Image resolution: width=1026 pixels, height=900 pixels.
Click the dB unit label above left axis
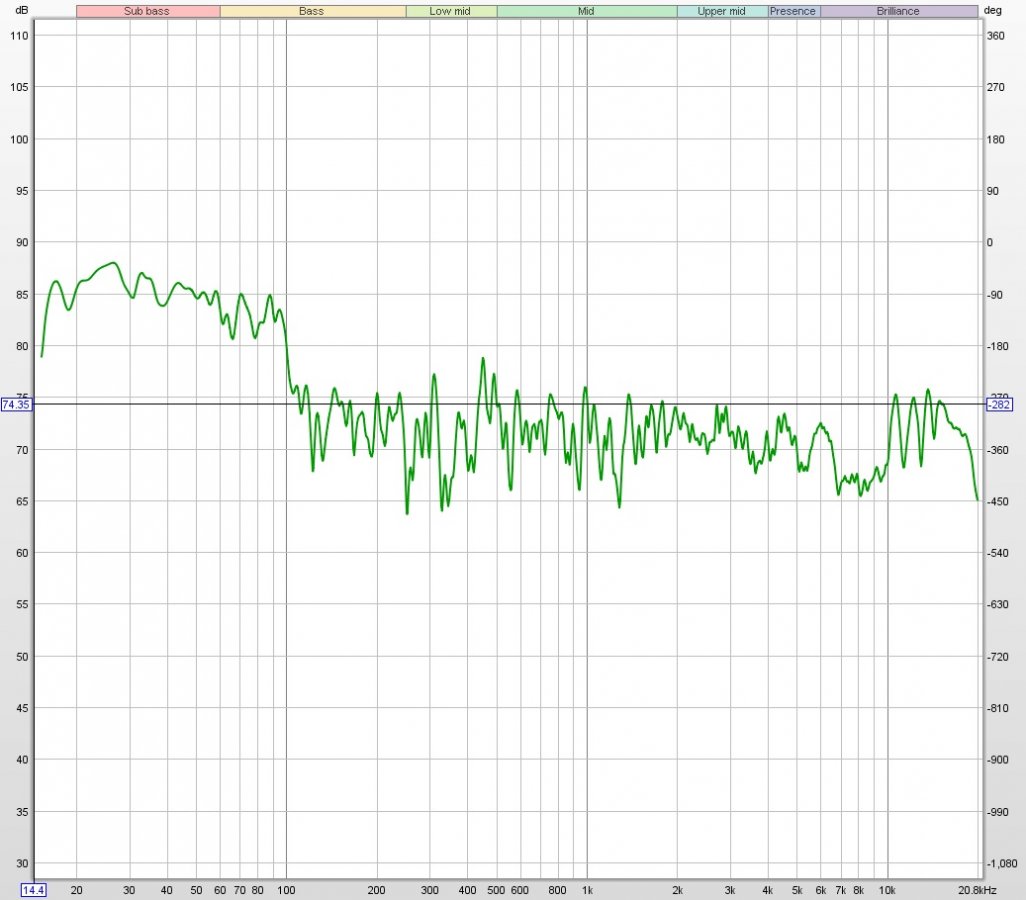tap(22, 10)
